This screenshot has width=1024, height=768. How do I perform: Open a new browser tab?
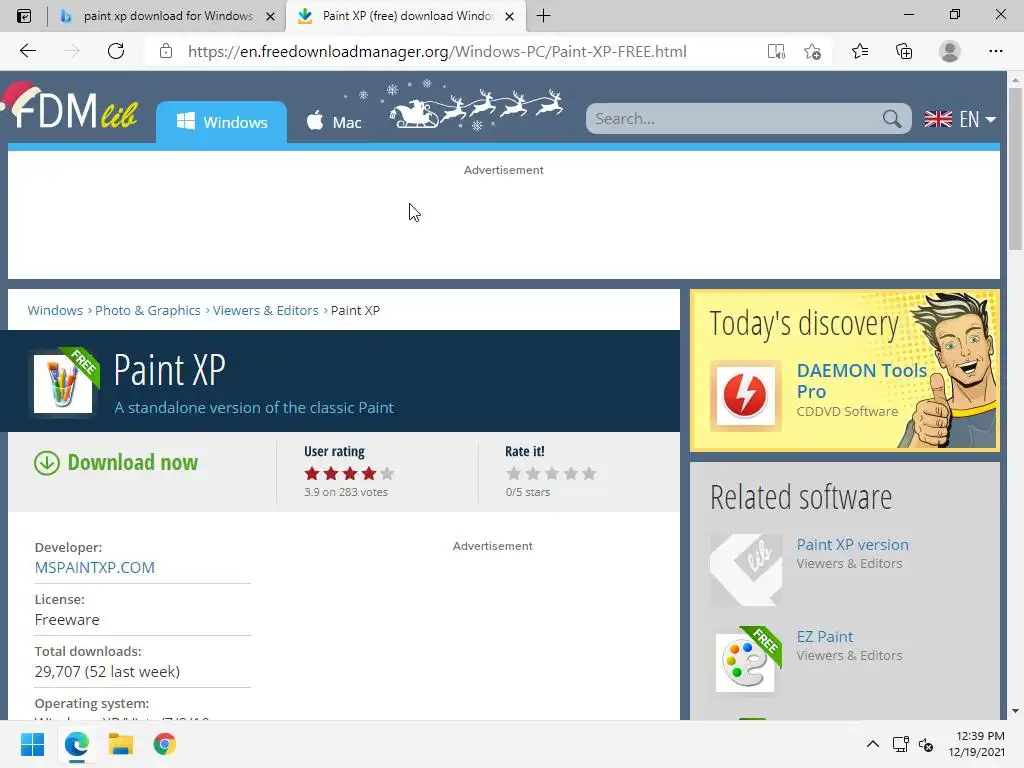[x=543, y=16]
